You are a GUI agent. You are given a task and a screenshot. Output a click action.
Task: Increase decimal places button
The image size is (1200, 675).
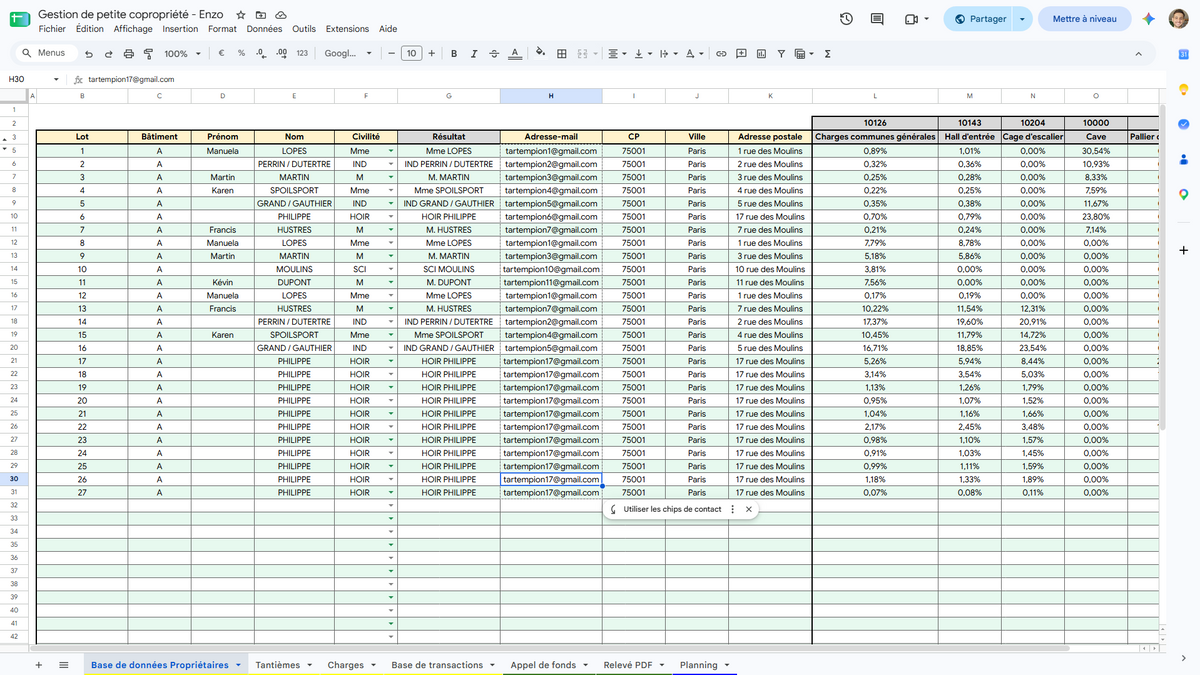(x=282, y=54)
